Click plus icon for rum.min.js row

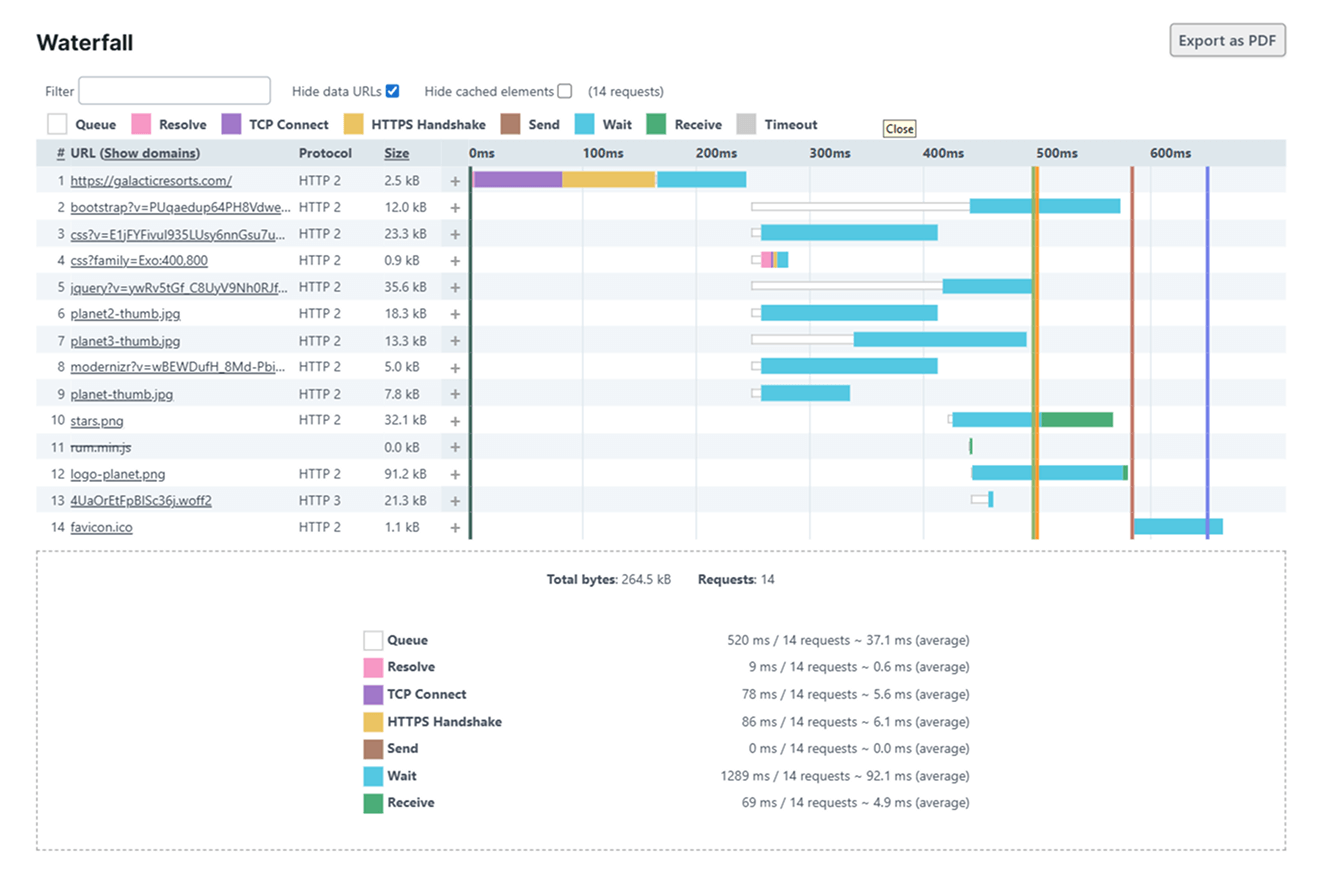(455, 448)
